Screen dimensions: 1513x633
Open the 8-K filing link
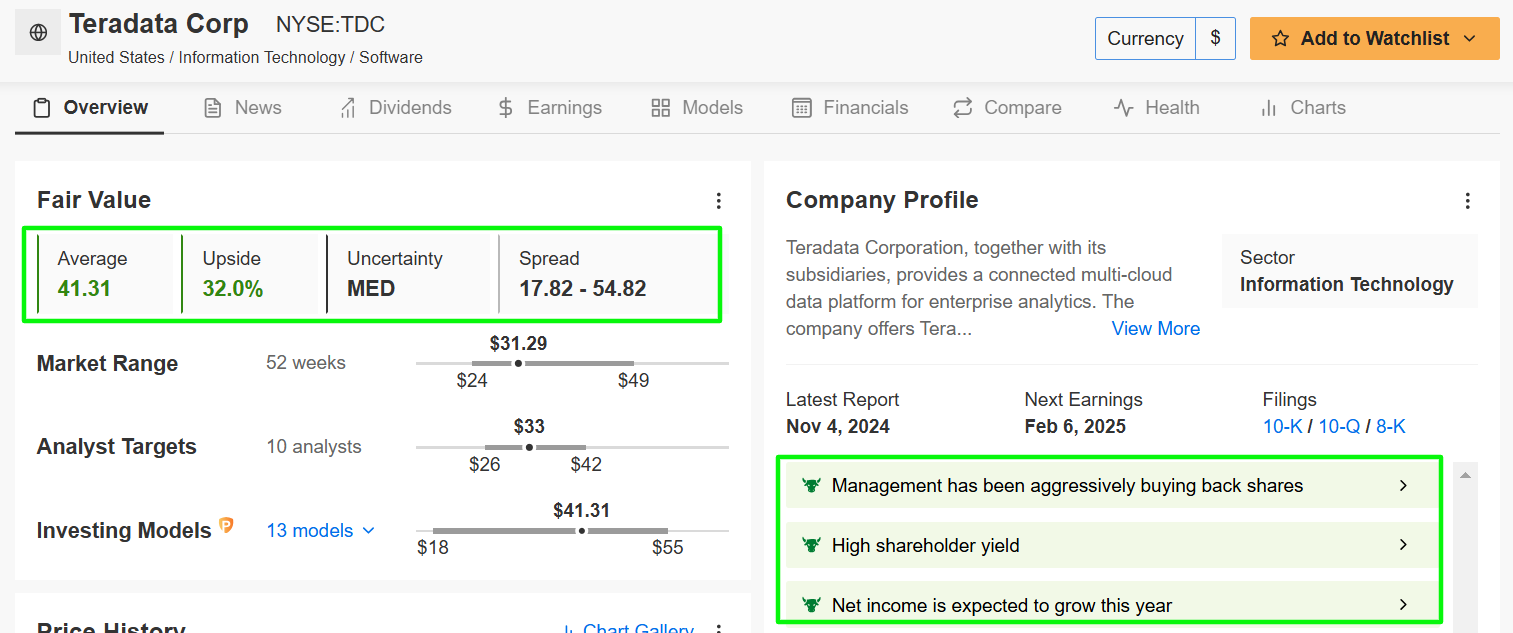(1391, 426)
